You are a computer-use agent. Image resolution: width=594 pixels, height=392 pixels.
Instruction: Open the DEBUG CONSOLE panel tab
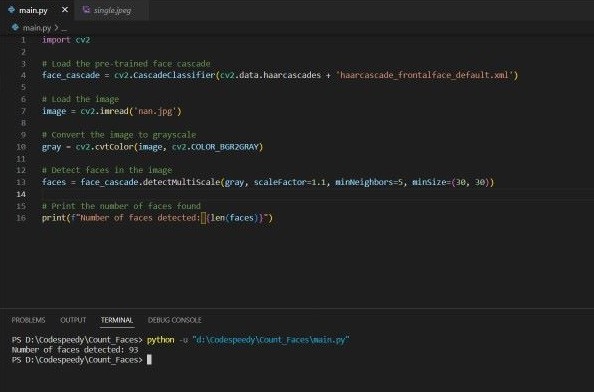point(175,320)
